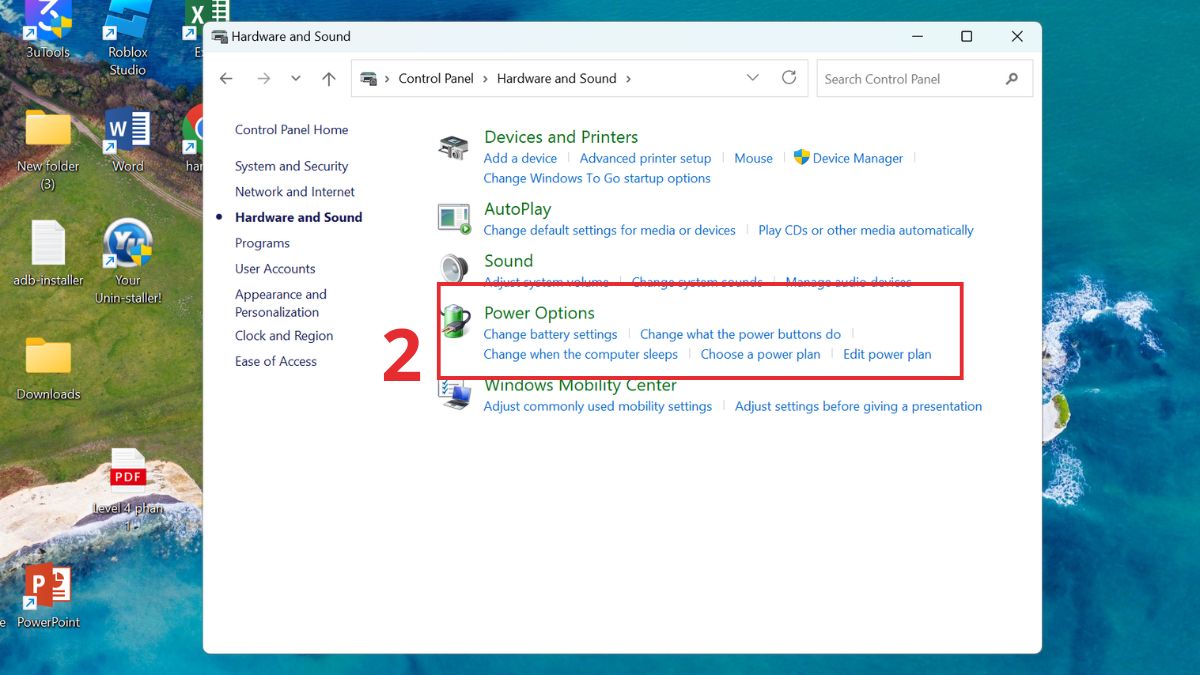Open the recent locations dropdown chevron
Image resolution: width=1200 pixels, height=675 pixels.
[296, 78]
